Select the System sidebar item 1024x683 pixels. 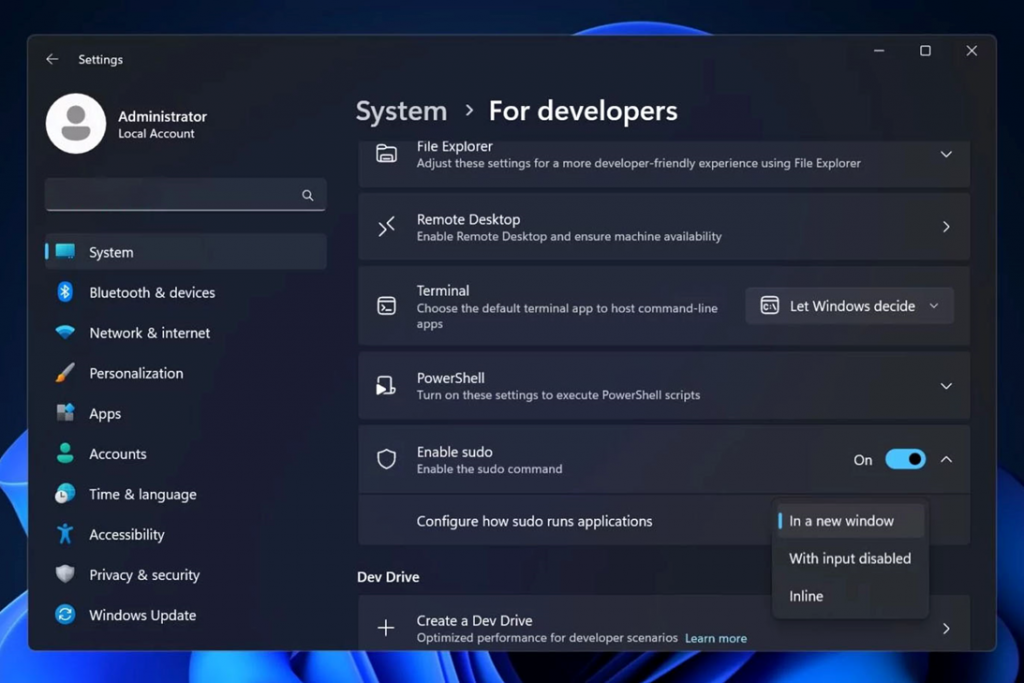click(x=185, y=251)
